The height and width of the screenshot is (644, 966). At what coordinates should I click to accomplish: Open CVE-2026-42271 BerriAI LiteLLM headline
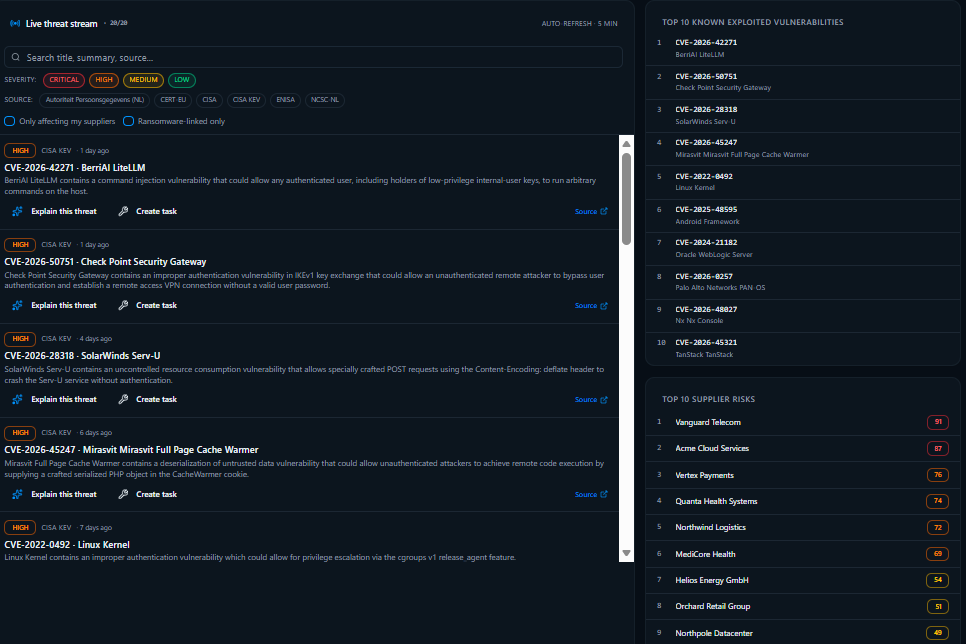pos(75,168)
